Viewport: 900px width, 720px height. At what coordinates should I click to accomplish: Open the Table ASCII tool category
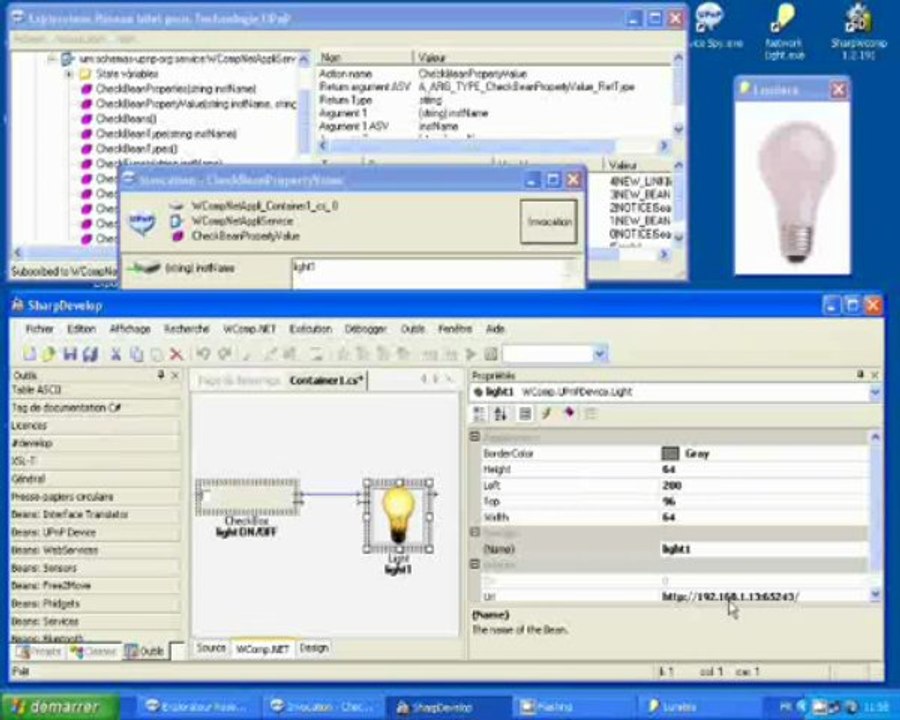[x=95, y=390]
